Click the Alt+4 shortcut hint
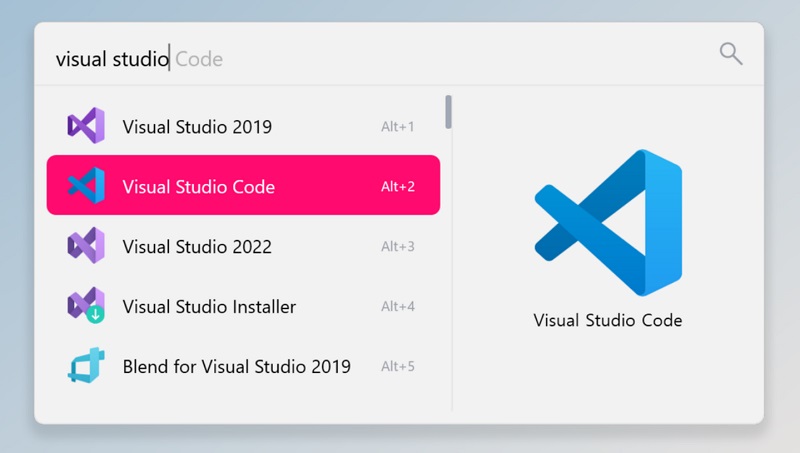Viewport: 800px width, 453px height. (397, 307)
